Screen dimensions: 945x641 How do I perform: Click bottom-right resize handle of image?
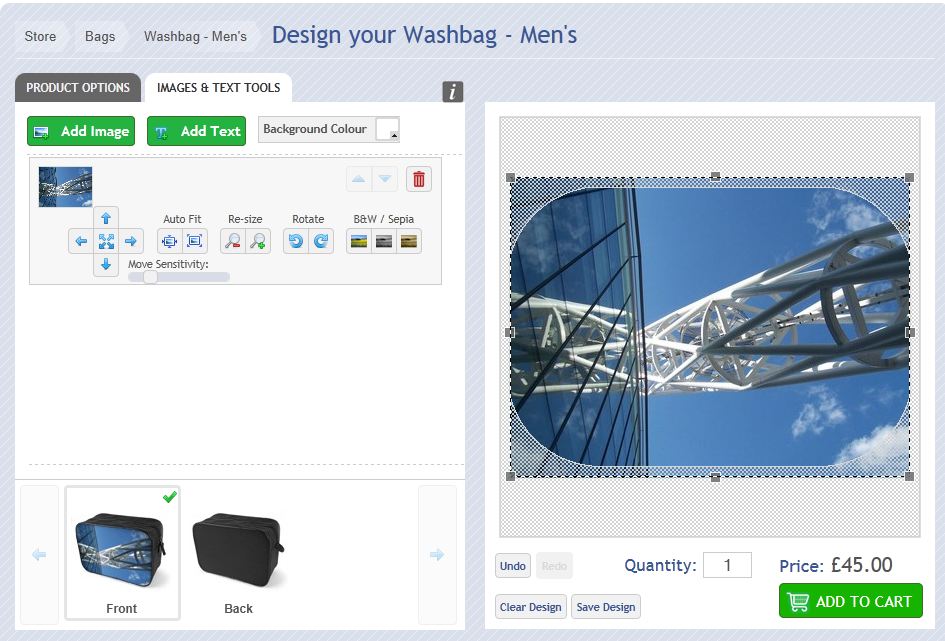tap(909, 477)
